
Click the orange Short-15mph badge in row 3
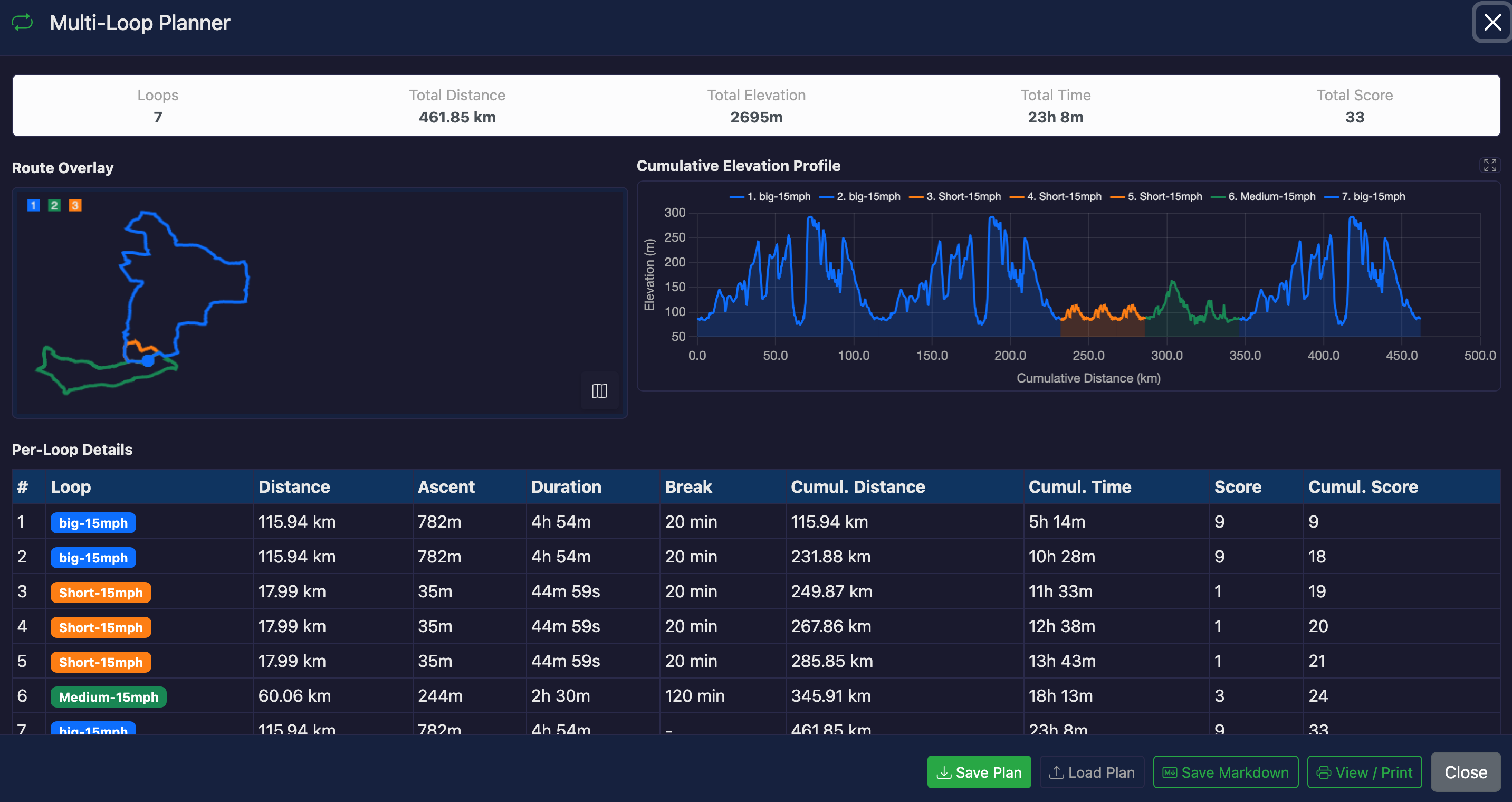(100, 593)
